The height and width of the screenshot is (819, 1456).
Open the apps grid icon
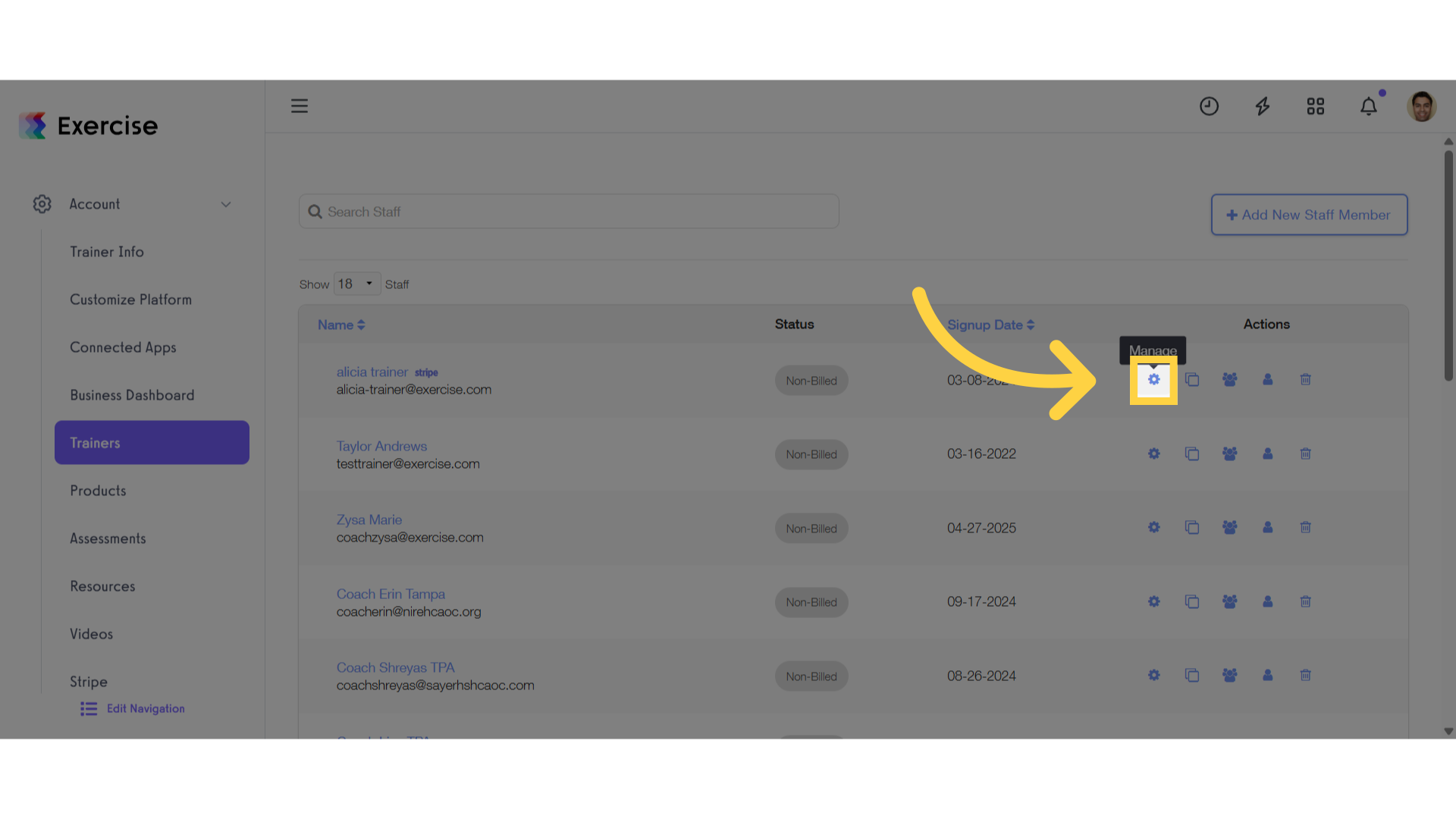(1316, 106)
